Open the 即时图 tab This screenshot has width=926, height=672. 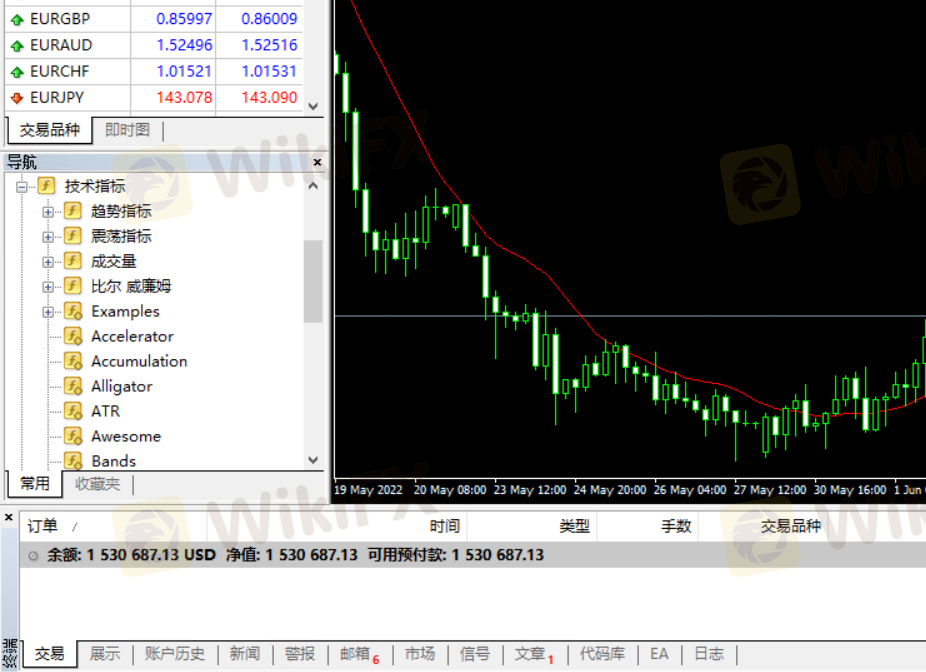pos(127,130)
